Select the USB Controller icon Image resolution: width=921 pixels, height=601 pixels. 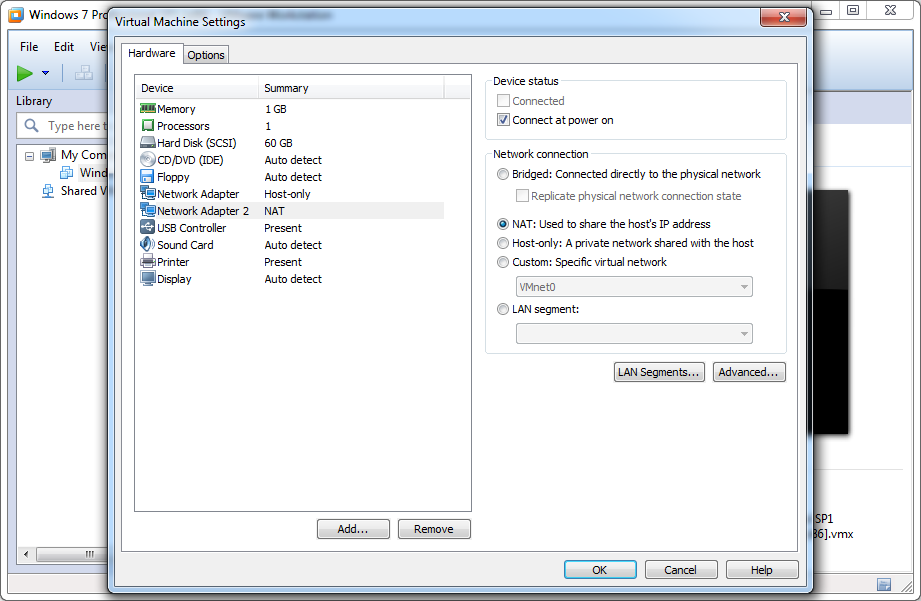pos(148,228)
